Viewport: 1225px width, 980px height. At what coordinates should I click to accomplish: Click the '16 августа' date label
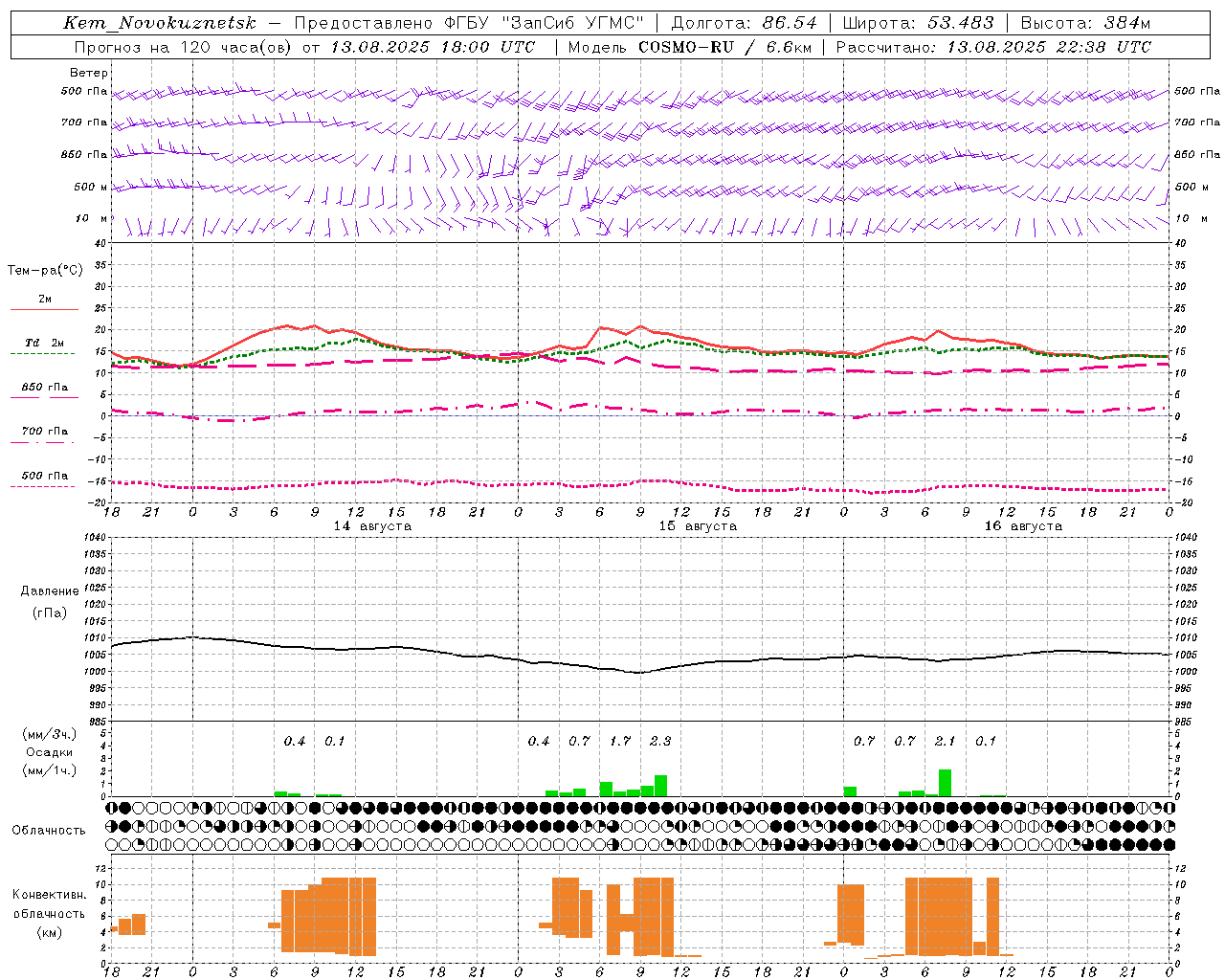(x=1023, y=526)
